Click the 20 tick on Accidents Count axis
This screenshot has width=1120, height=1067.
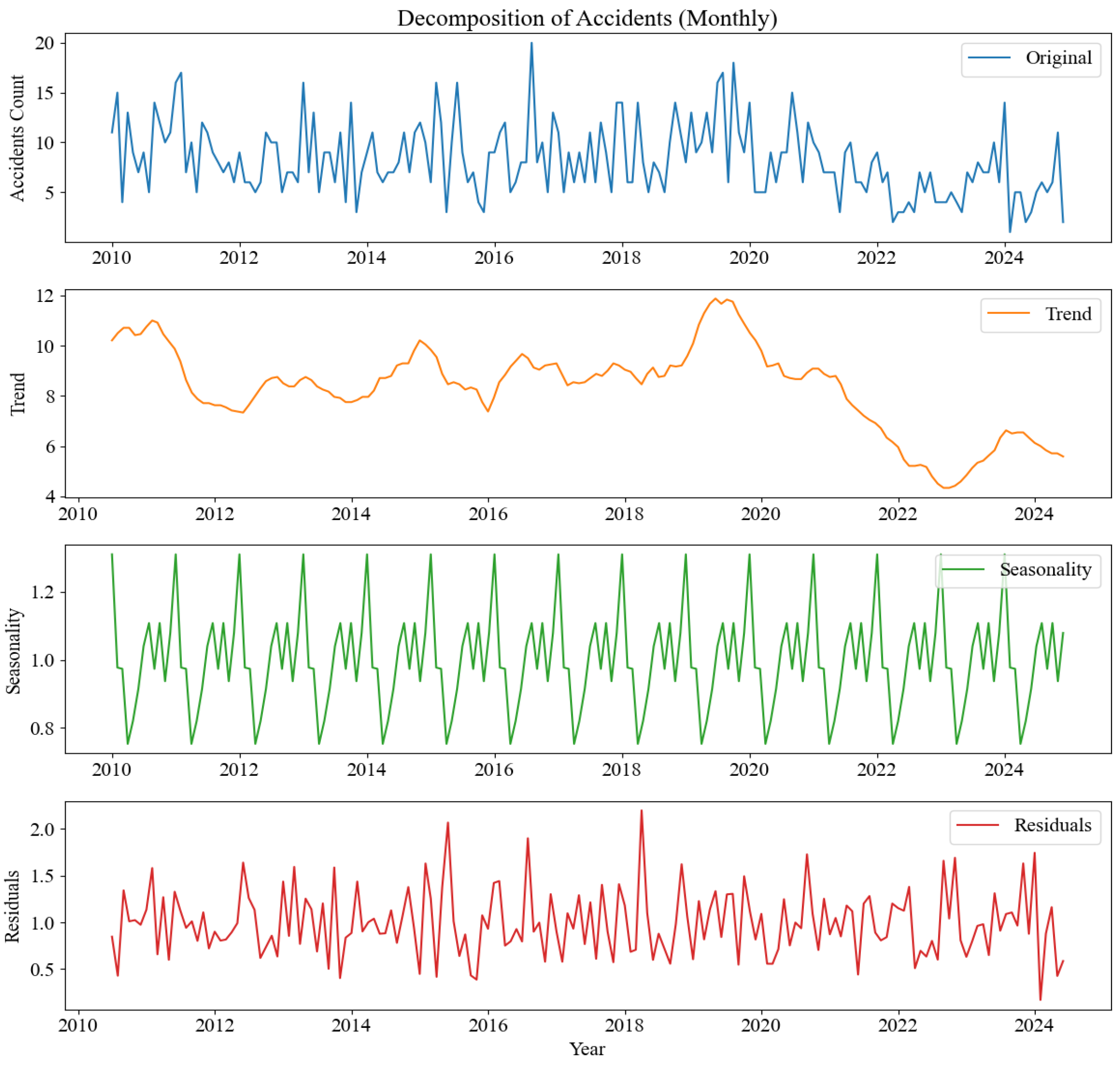[x=44, y=43]
